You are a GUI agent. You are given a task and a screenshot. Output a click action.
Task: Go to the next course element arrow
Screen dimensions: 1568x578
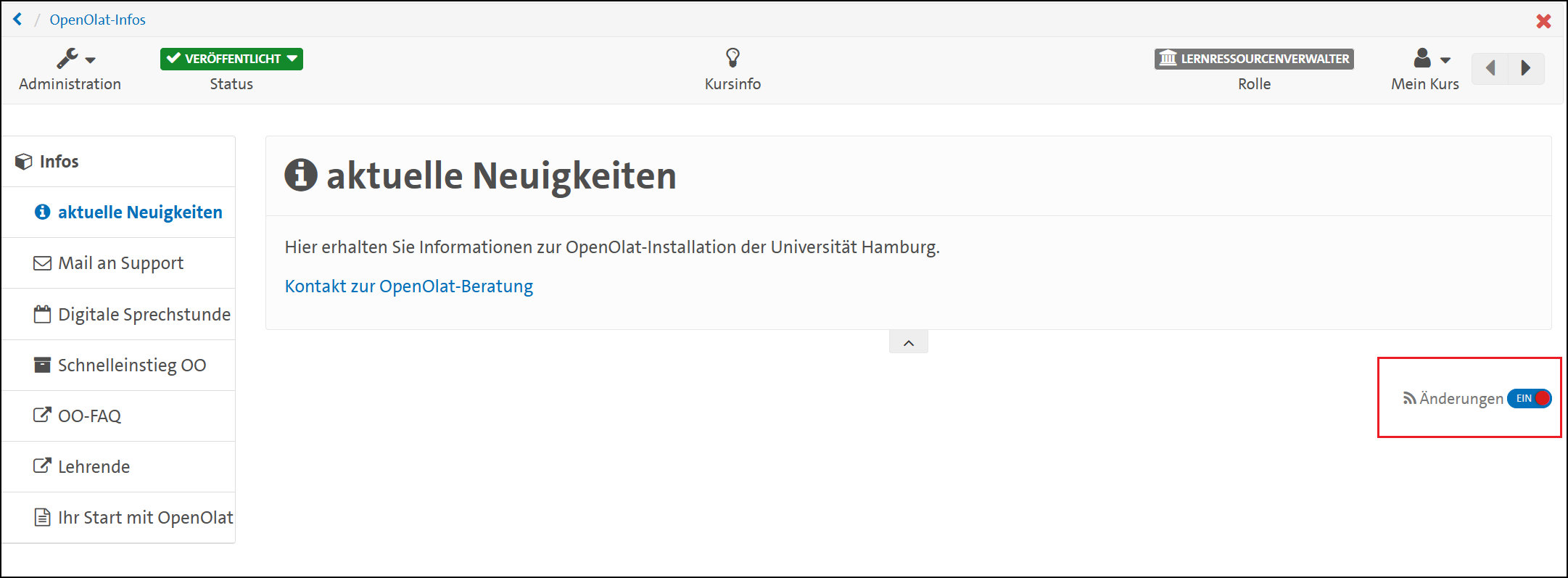coord(1526,68)
